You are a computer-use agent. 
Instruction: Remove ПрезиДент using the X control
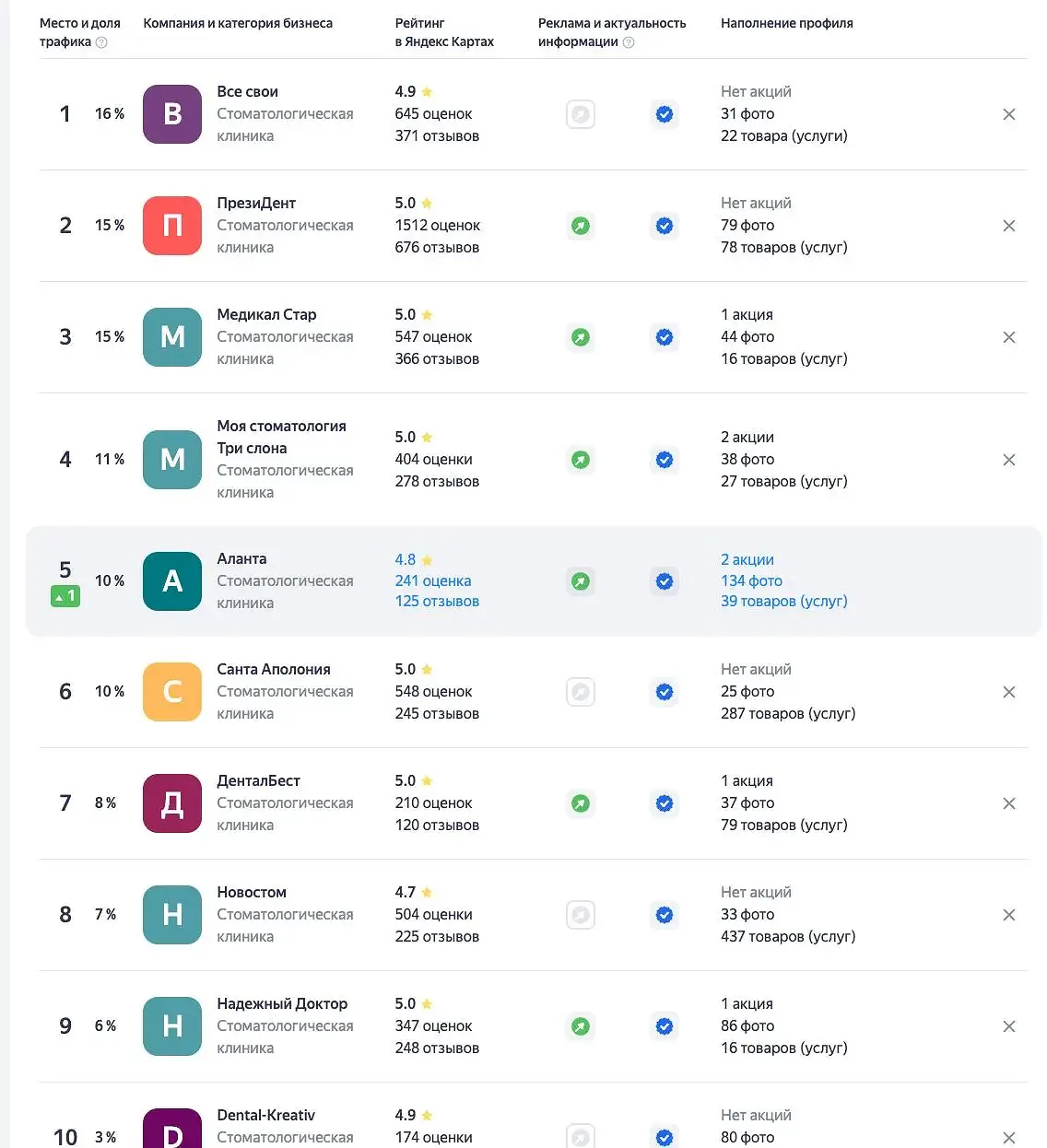point(1009,226)
